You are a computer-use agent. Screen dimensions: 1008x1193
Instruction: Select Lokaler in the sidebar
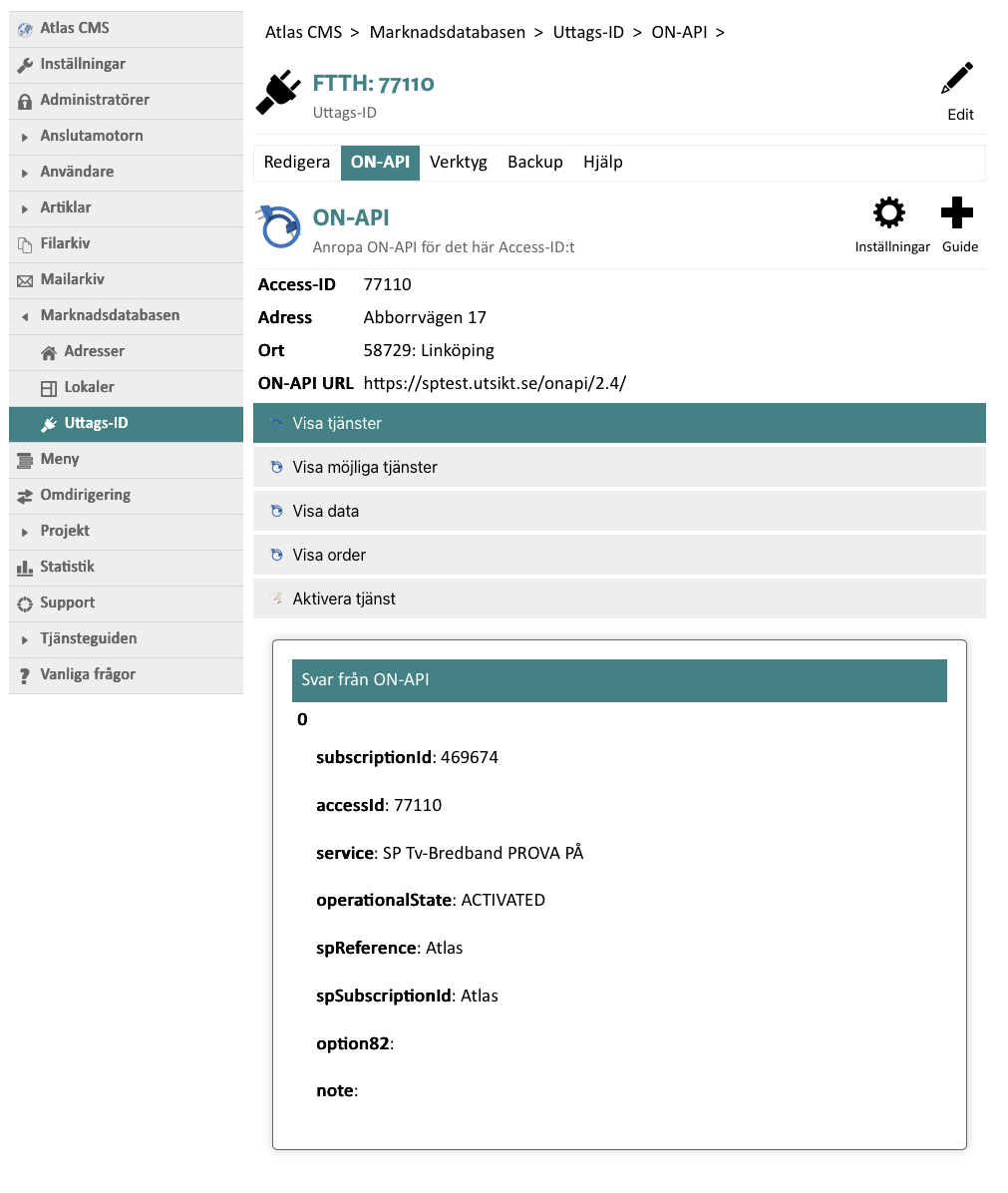[89, 387]
